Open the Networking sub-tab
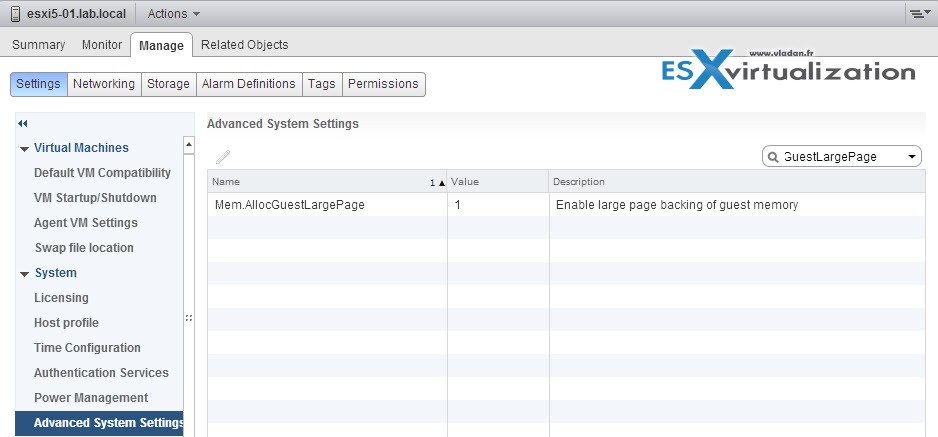The height and width of the screenshot is (437, 938). 104,84
